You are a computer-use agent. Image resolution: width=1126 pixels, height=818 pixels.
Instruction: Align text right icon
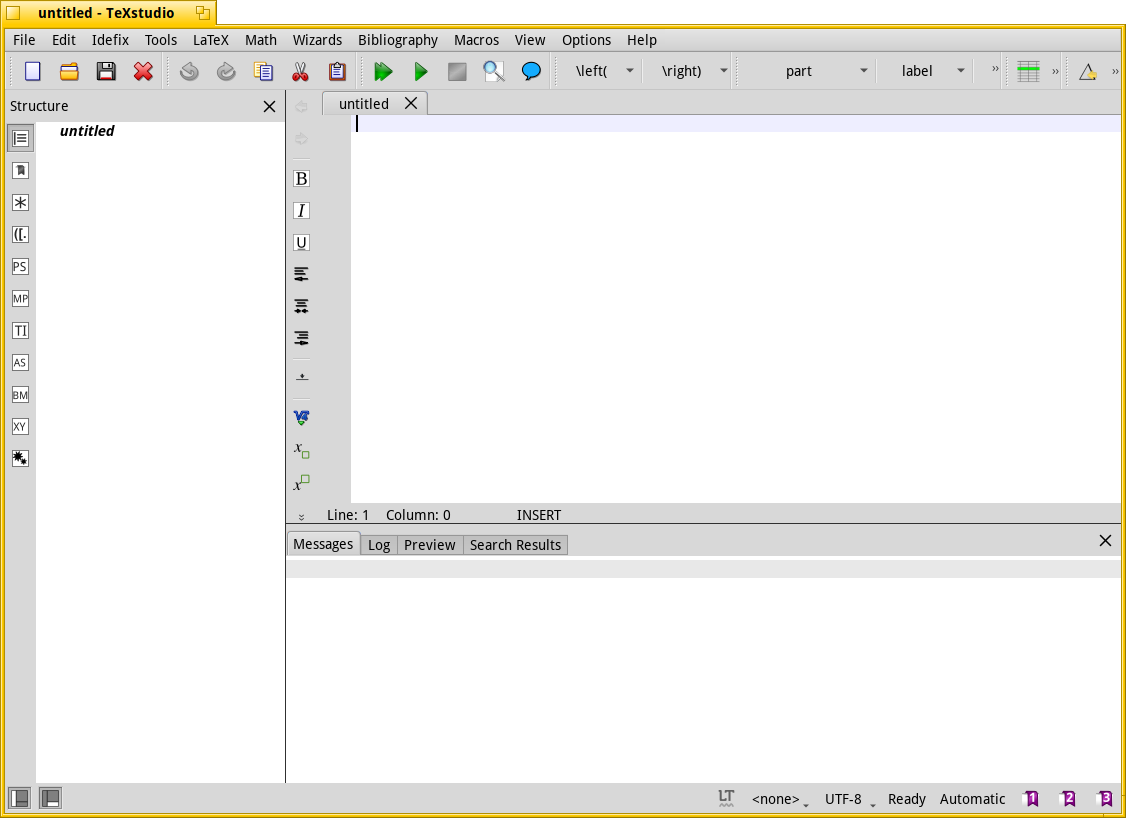click(302, 338)
